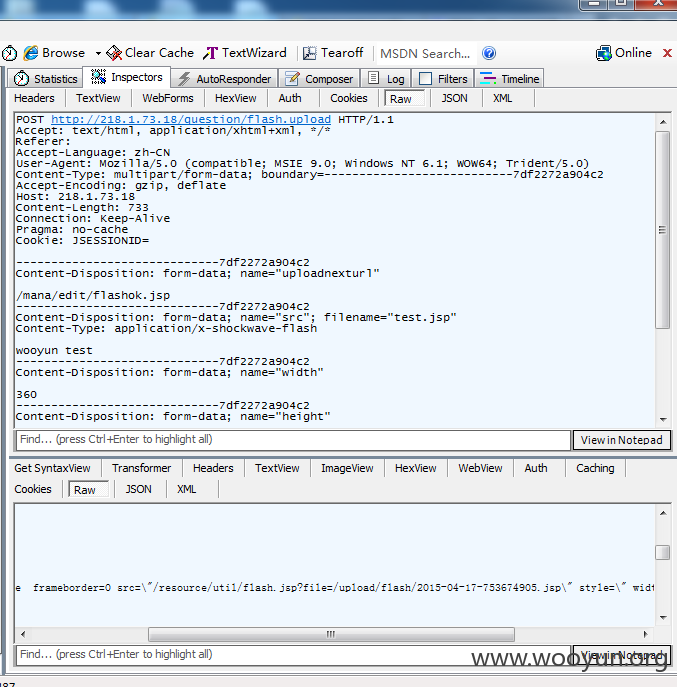This screenshot has width=677, height=687.
Task: Open the flash.upload URL link
Action: [x=191, y=119]
